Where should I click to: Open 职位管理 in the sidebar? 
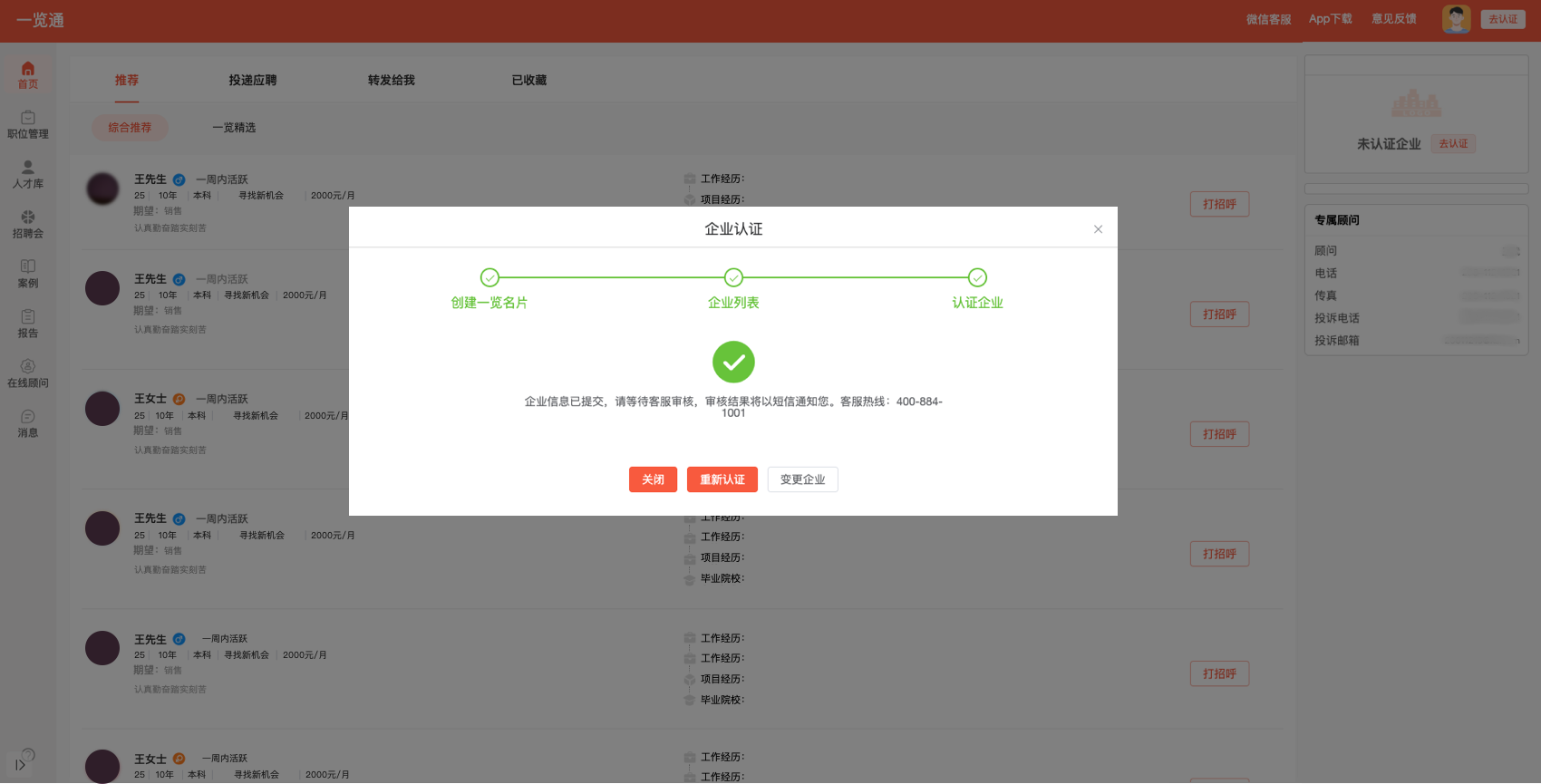[28, 125]
